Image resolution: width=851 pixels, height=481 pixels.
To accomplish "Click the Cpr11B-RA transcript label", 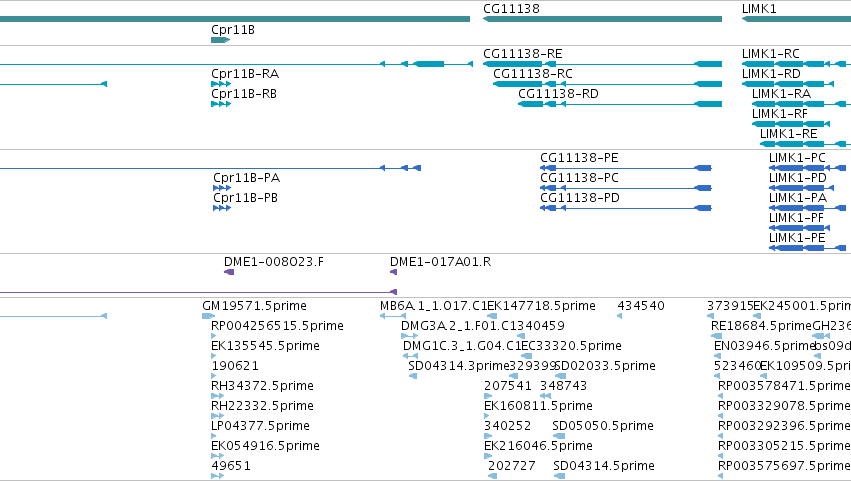I will [x=245, y=74].
